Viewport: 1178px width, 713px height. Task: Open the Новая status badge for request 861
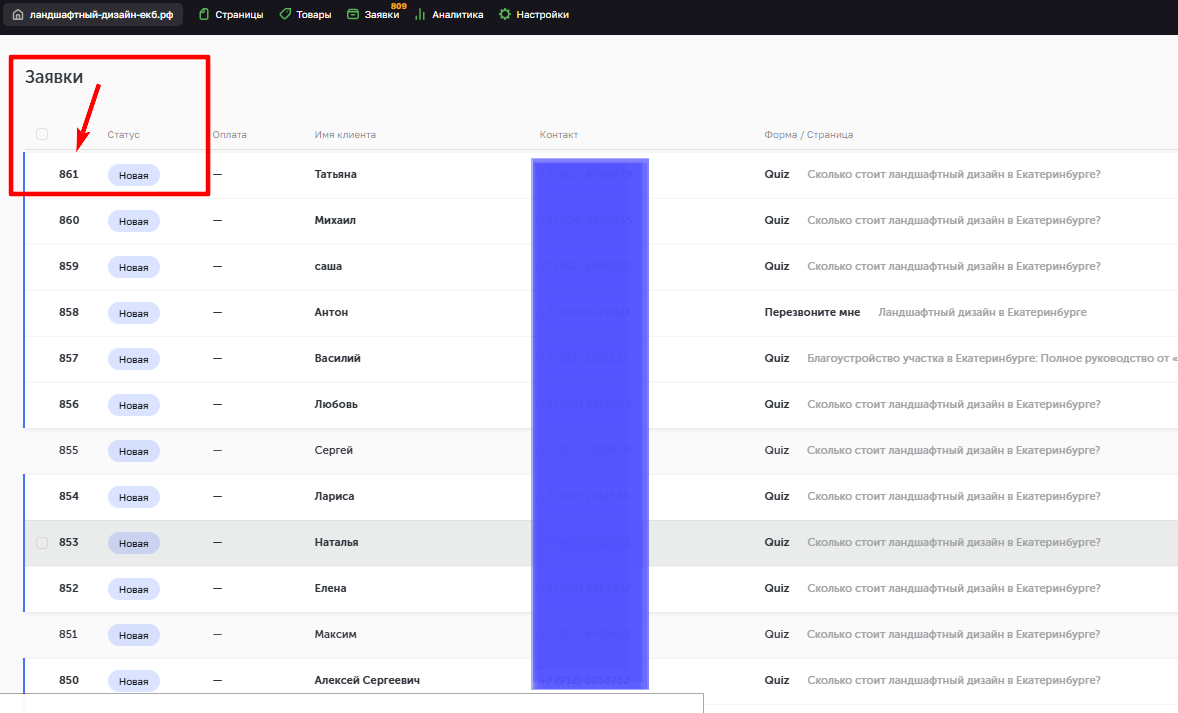tap(134, 175)
